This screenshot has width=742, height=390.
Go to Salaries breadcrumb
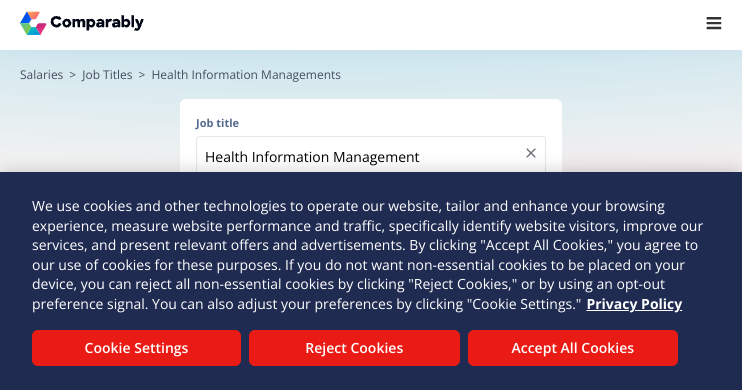point(41,75)
